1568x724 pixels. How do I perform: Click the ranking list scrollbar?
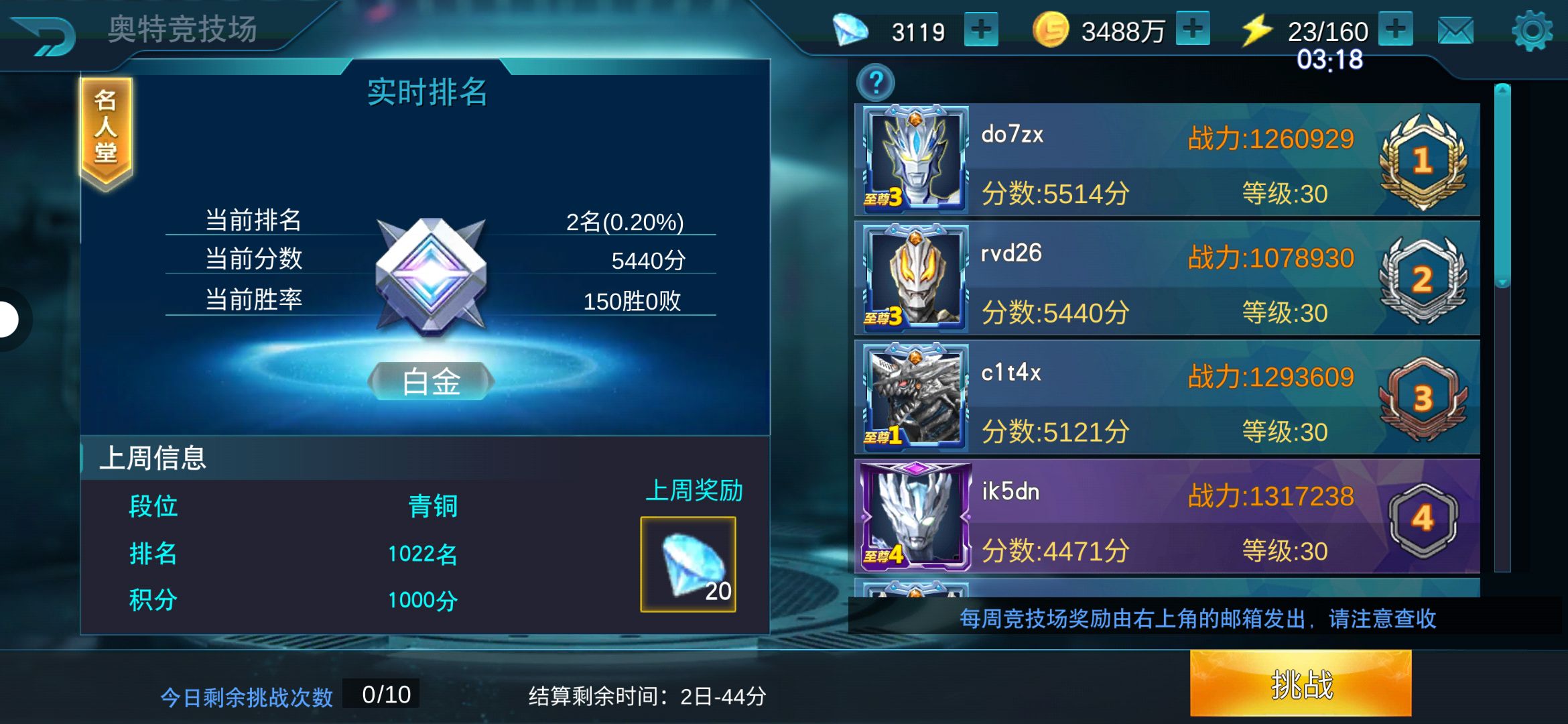(x=1502, y=327)
